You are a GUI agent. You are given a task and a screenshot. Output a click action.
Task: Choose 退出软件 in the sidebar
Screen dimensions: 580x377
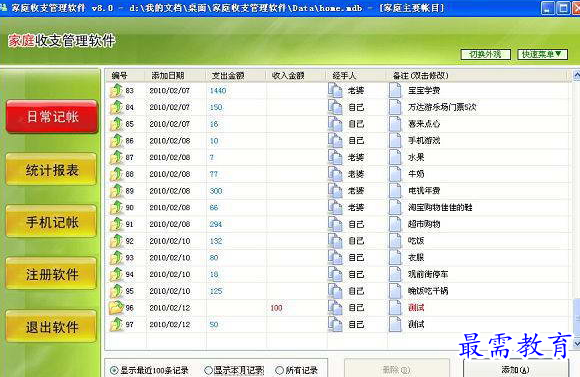(52, 326)
